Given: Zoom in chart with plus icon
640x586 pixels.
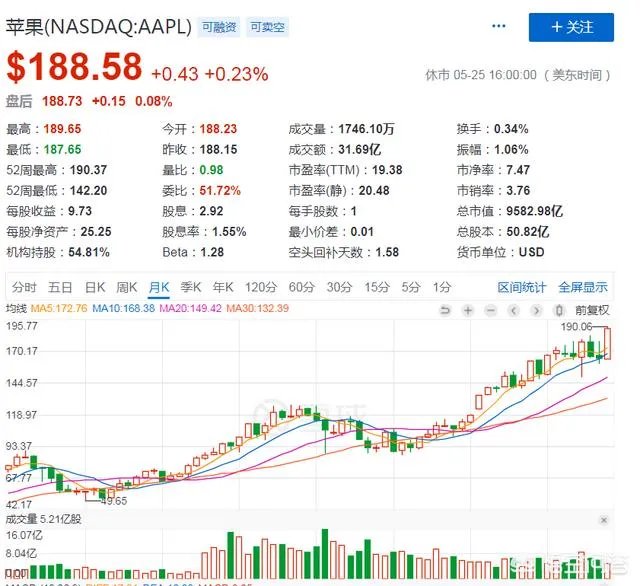Looking at the screenshot, I should tap(468, 311).
